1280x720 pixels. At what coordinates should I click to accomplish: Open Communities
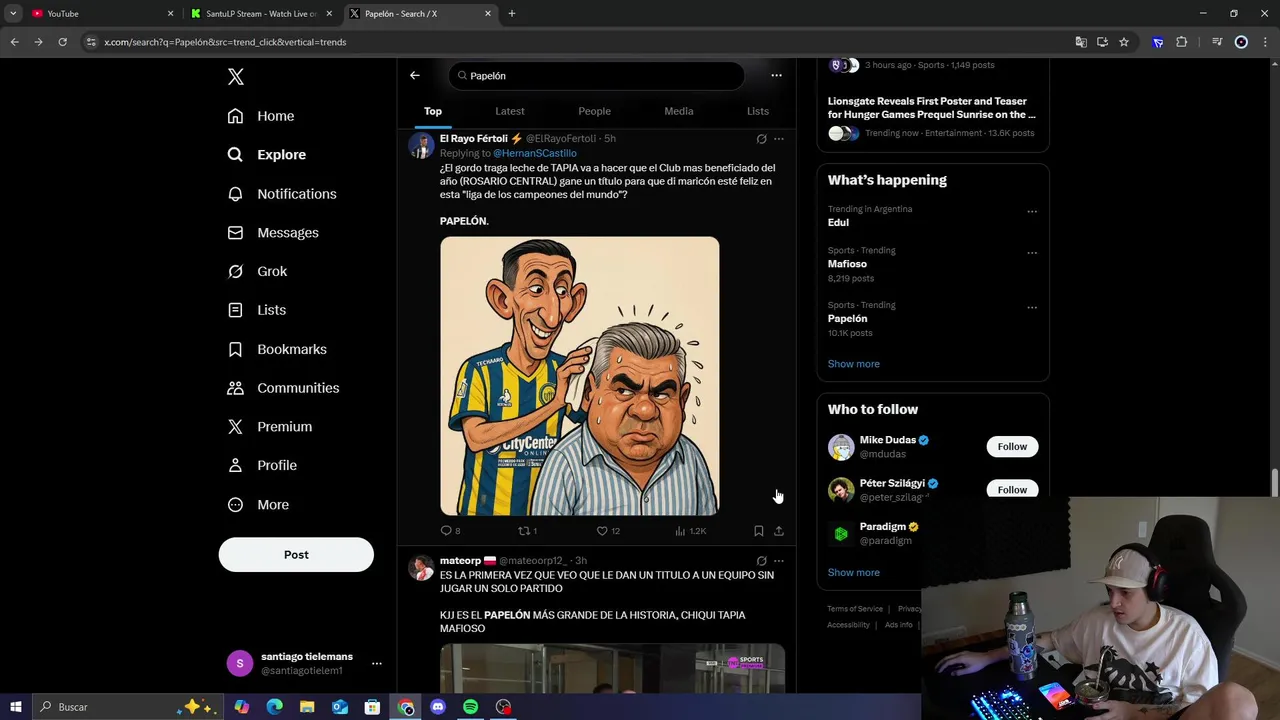[x=283, y=388]
